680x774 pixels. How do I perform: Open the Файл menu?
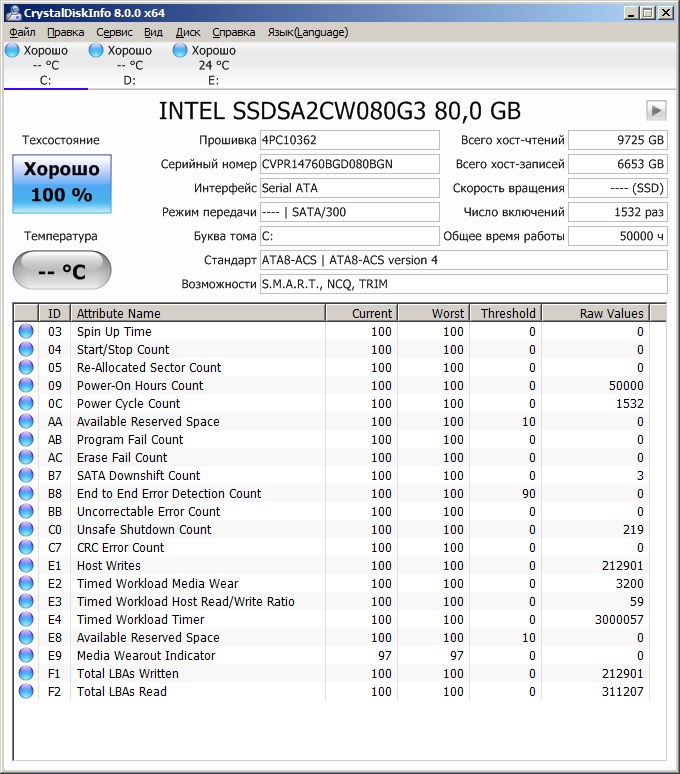click(x=22, y=32)
